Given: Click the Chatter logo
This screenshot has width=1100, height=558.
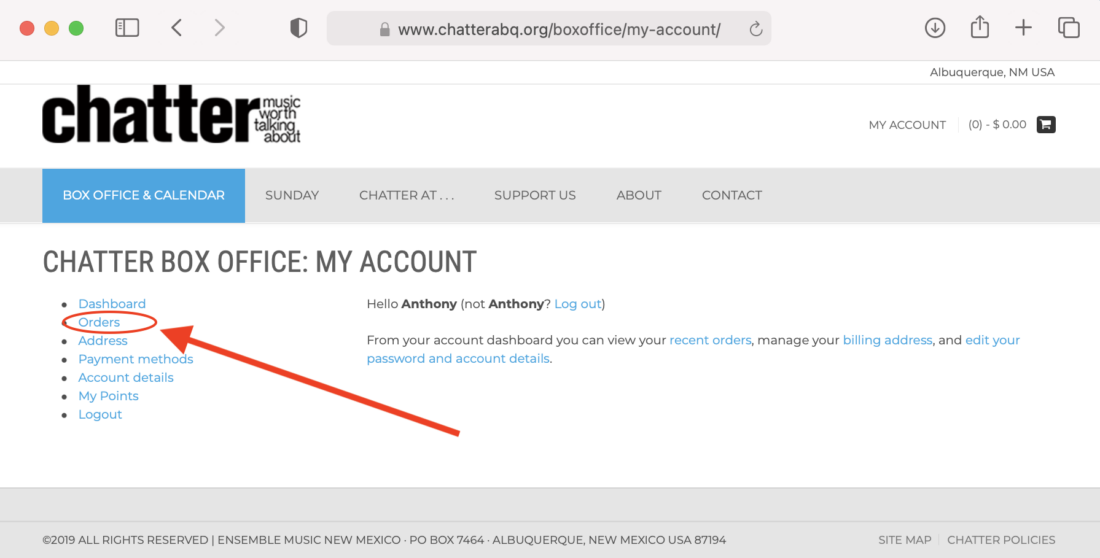Looking at the screenshot, I should [x=171, y=114].
